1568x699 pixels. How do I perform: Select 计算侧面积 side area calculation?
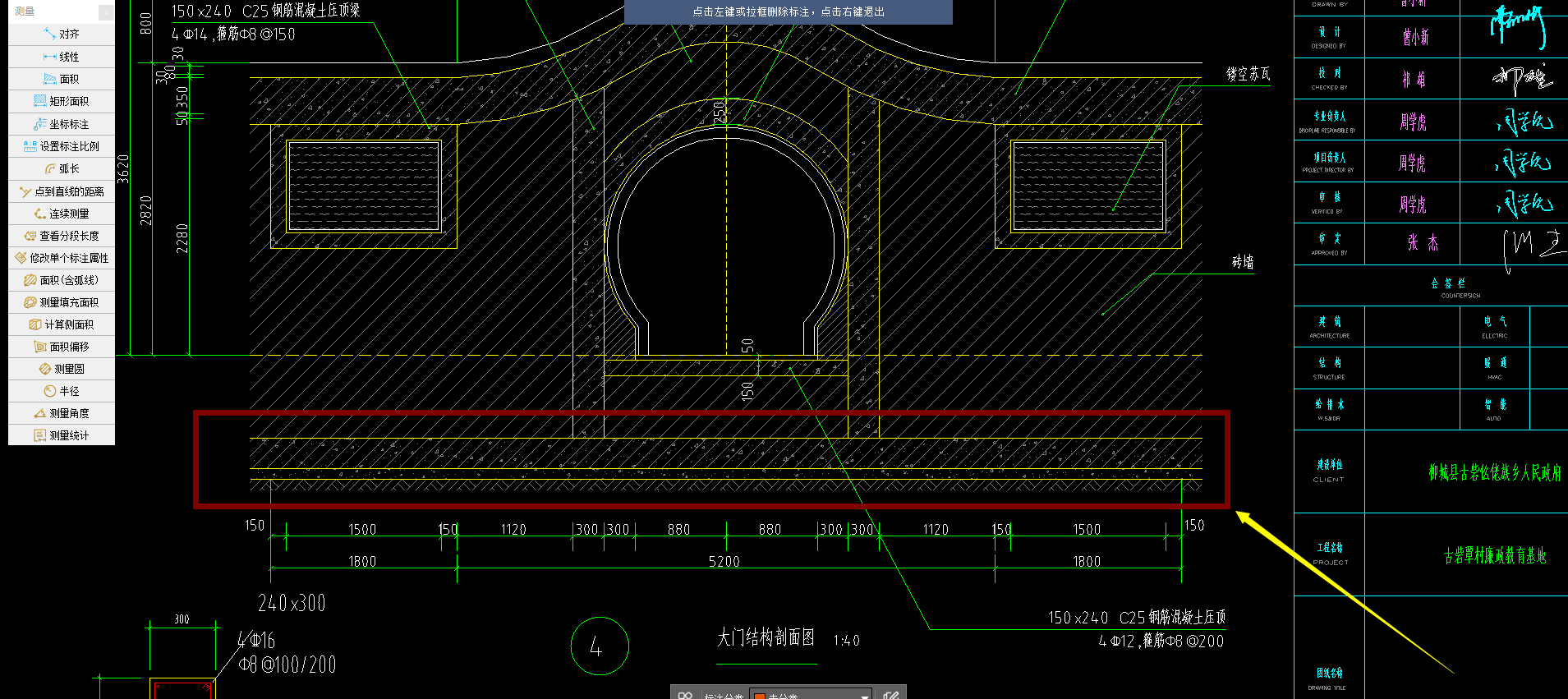click(62, 324)
